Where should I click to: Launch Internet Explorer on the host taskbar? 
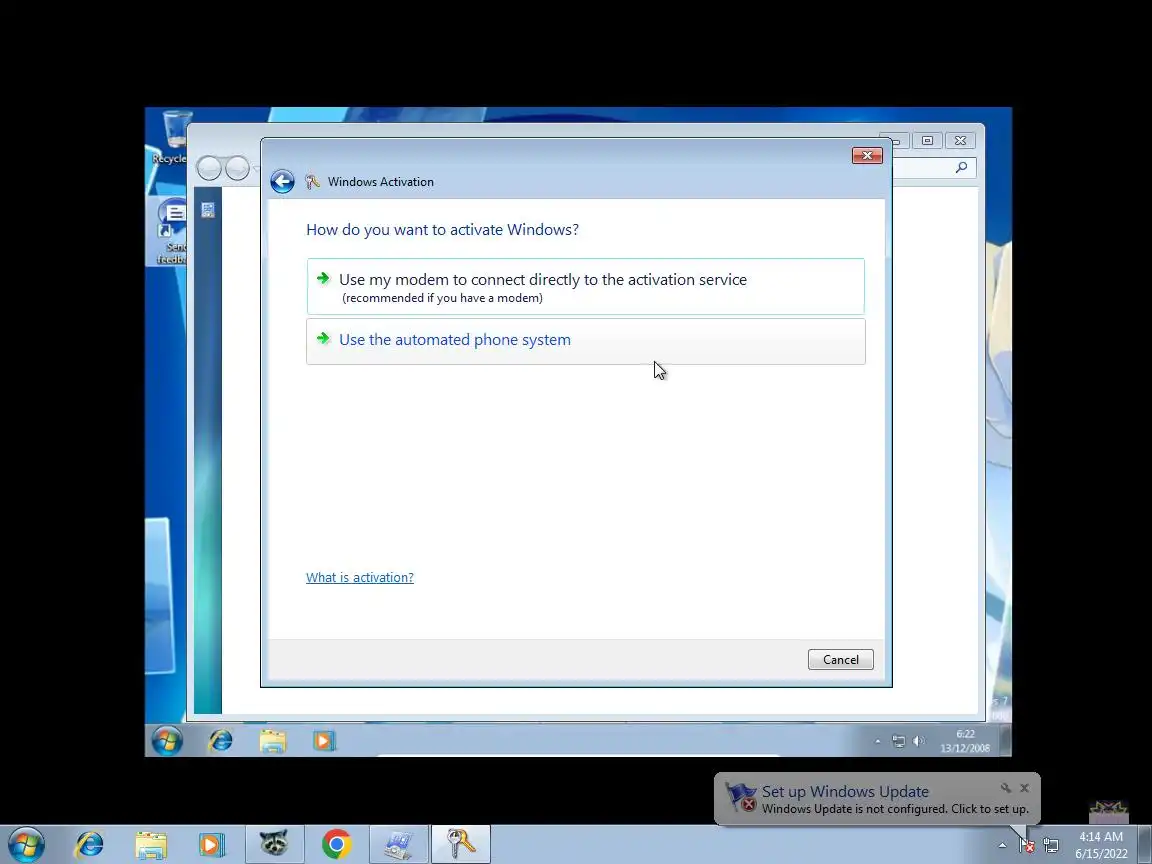(x=90, y=844)
